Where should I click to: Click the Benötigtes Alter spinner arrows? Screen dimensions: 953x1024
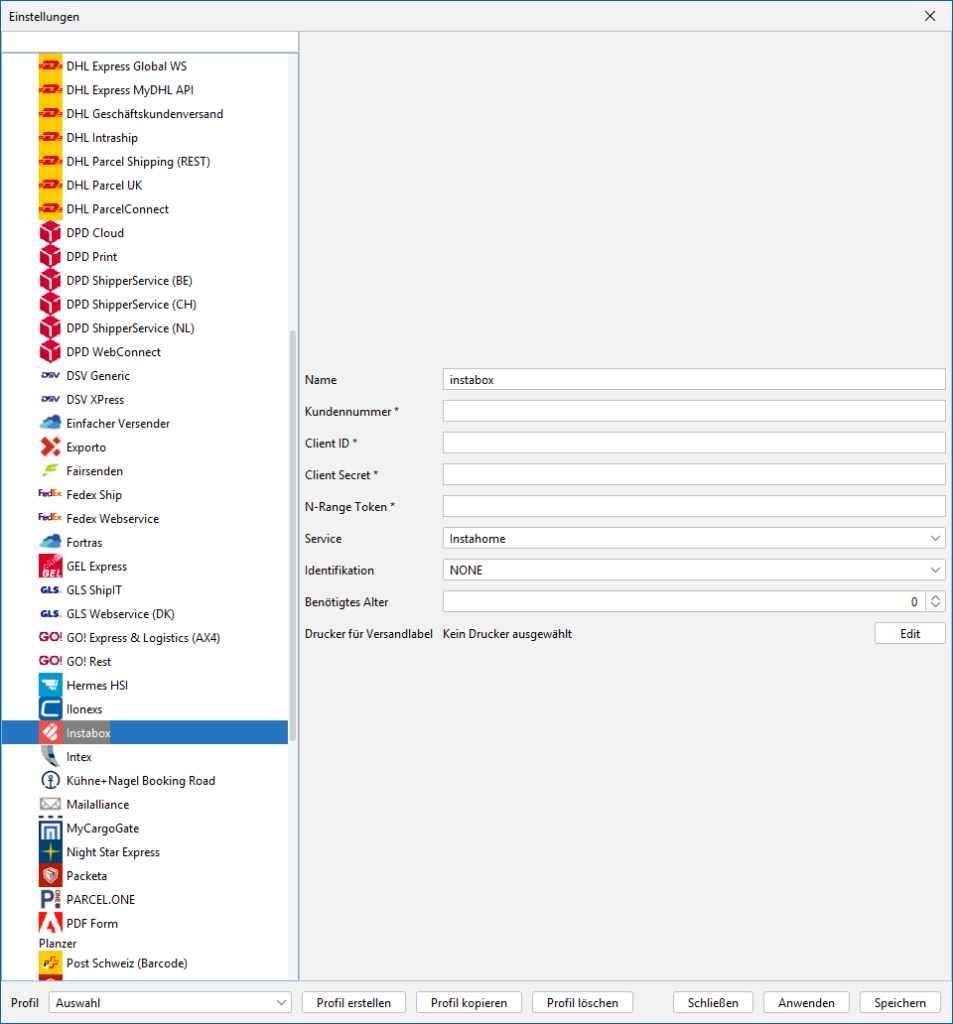click(x=935, y=602)
